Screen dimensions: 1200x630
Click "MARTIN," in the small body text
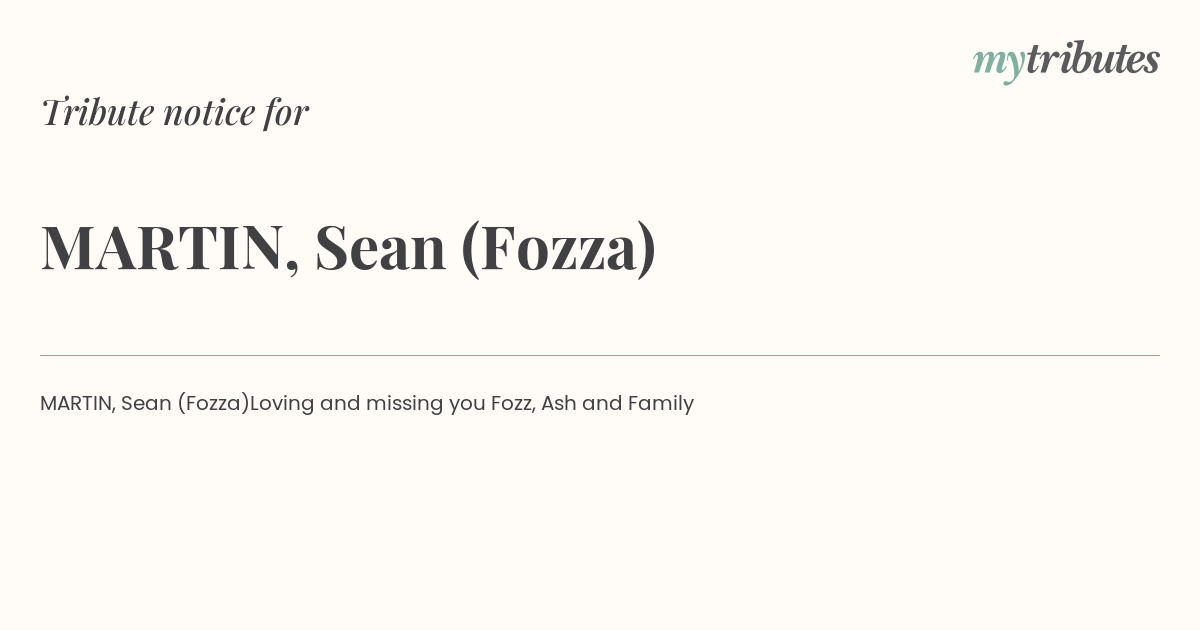(x=78, y=404)
